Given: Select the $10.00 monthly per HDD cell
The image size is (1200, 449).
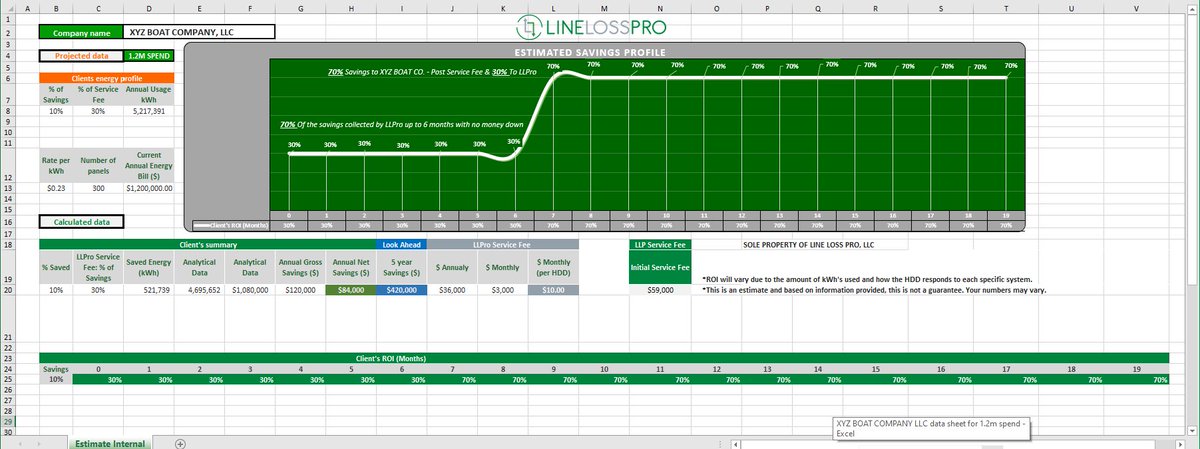Looking at the screenshot, I should (x=552, y=290).
